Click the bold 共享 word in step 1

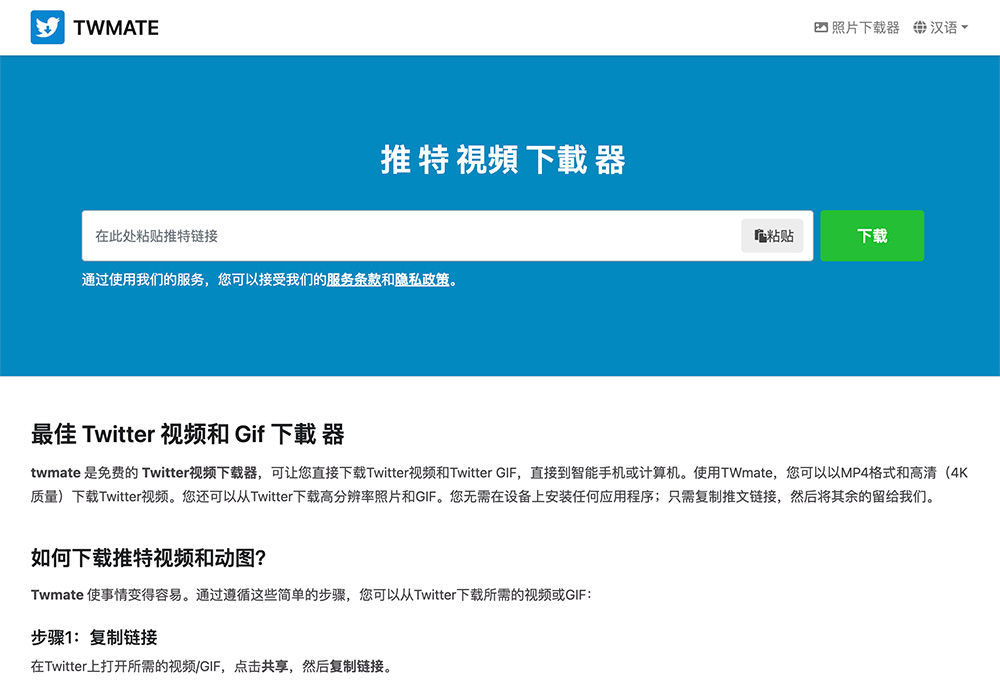coord(274,667)
